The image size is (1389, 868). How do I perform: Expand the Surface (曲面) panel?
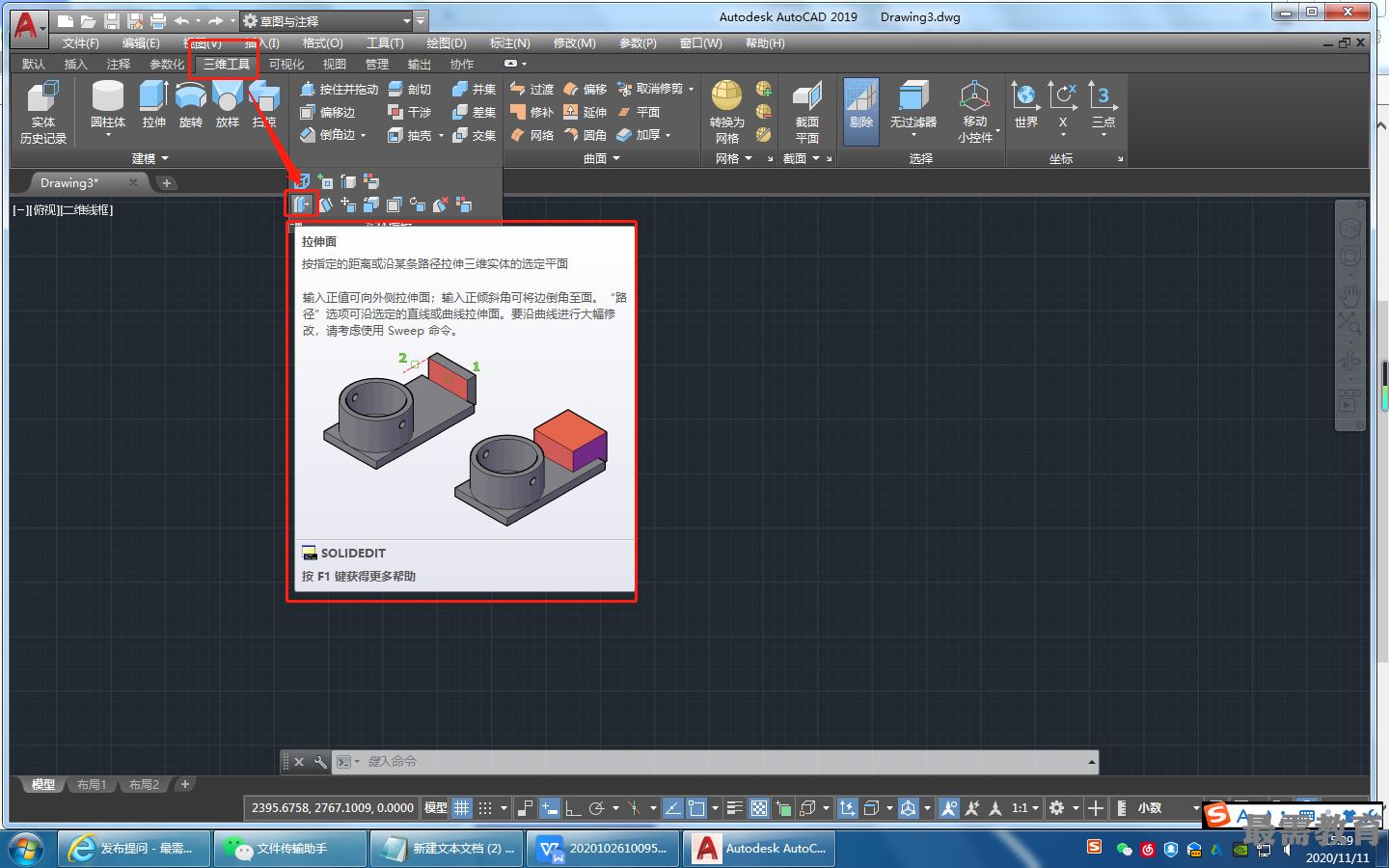pos(602,158)
